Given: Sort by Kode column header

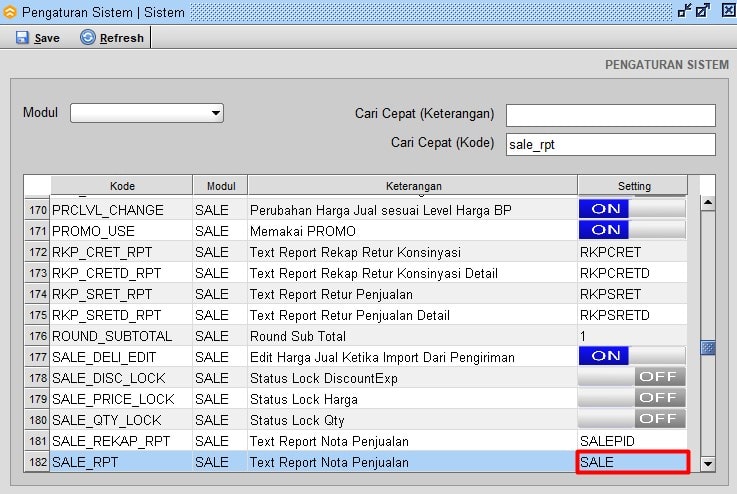Looking at the screenshot, I should pyautogui.click(x=122, y=186).
